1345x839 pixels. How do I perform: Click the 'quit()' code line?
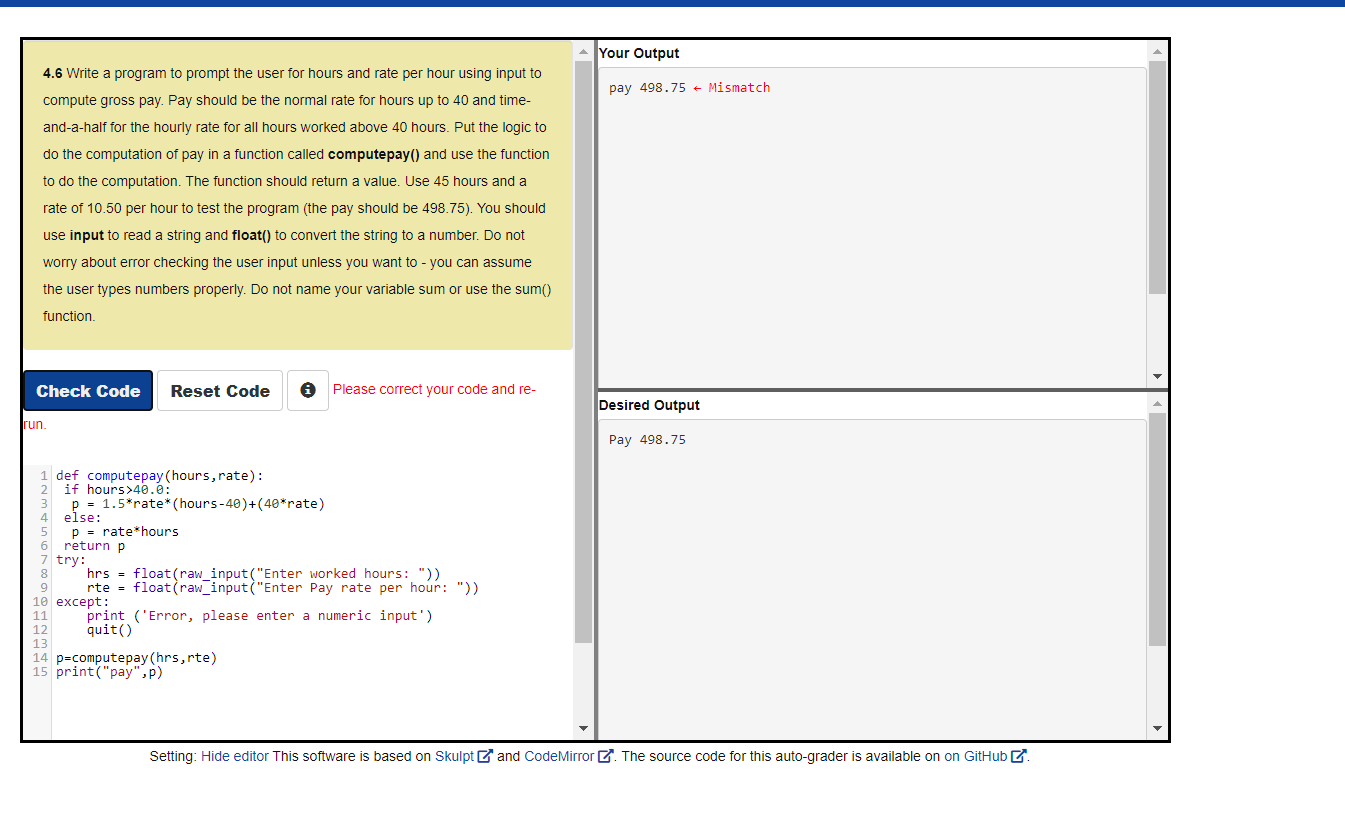pos(110,630)
